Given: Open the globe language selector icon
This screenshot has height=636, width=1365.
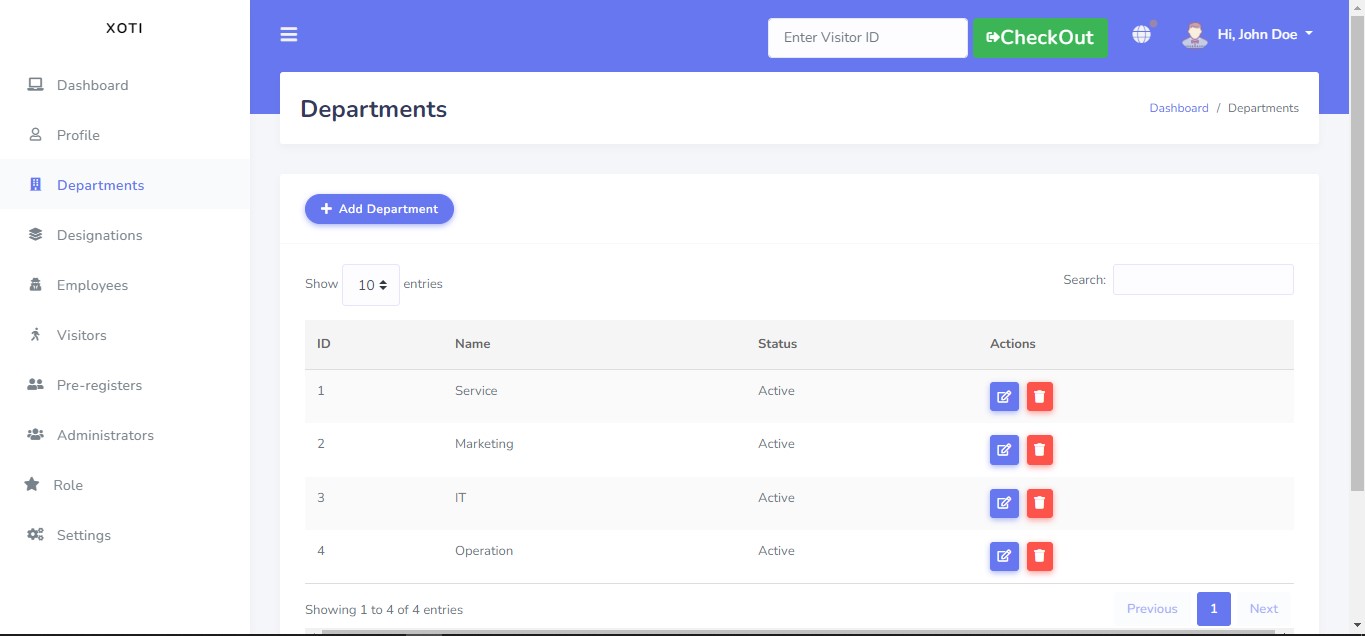Looking at the screenshot, I should coord(1141,35).
